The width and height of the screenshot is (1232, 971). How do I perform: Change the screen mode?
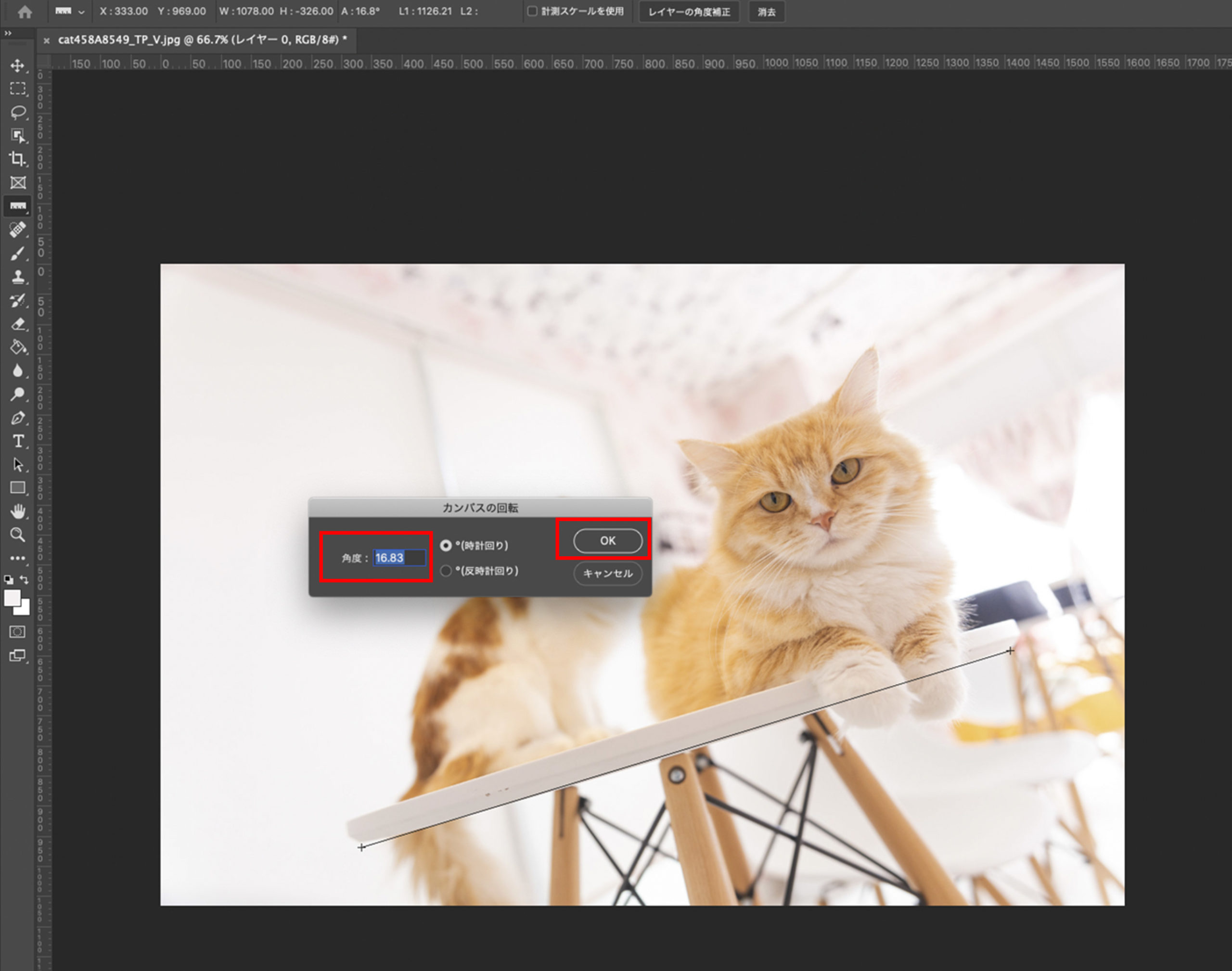18,656
